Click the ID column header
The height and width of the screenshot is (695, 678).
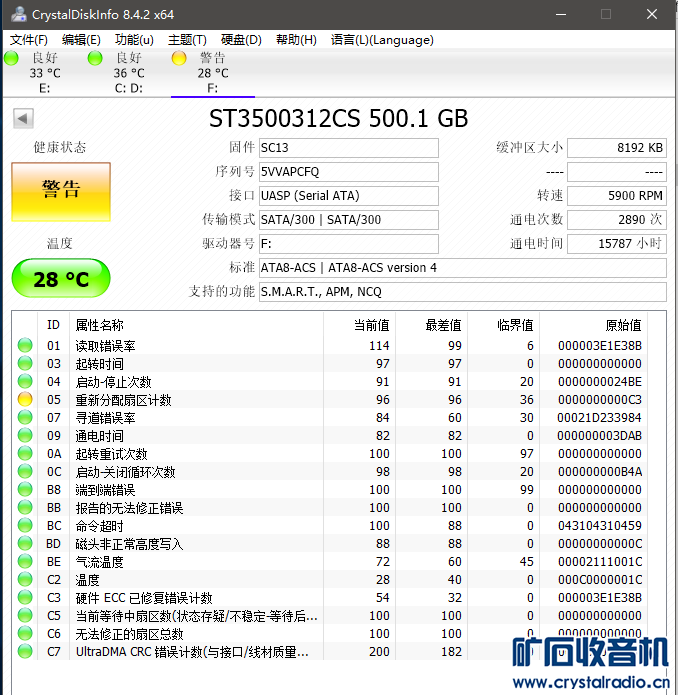[x=53, y=325]
